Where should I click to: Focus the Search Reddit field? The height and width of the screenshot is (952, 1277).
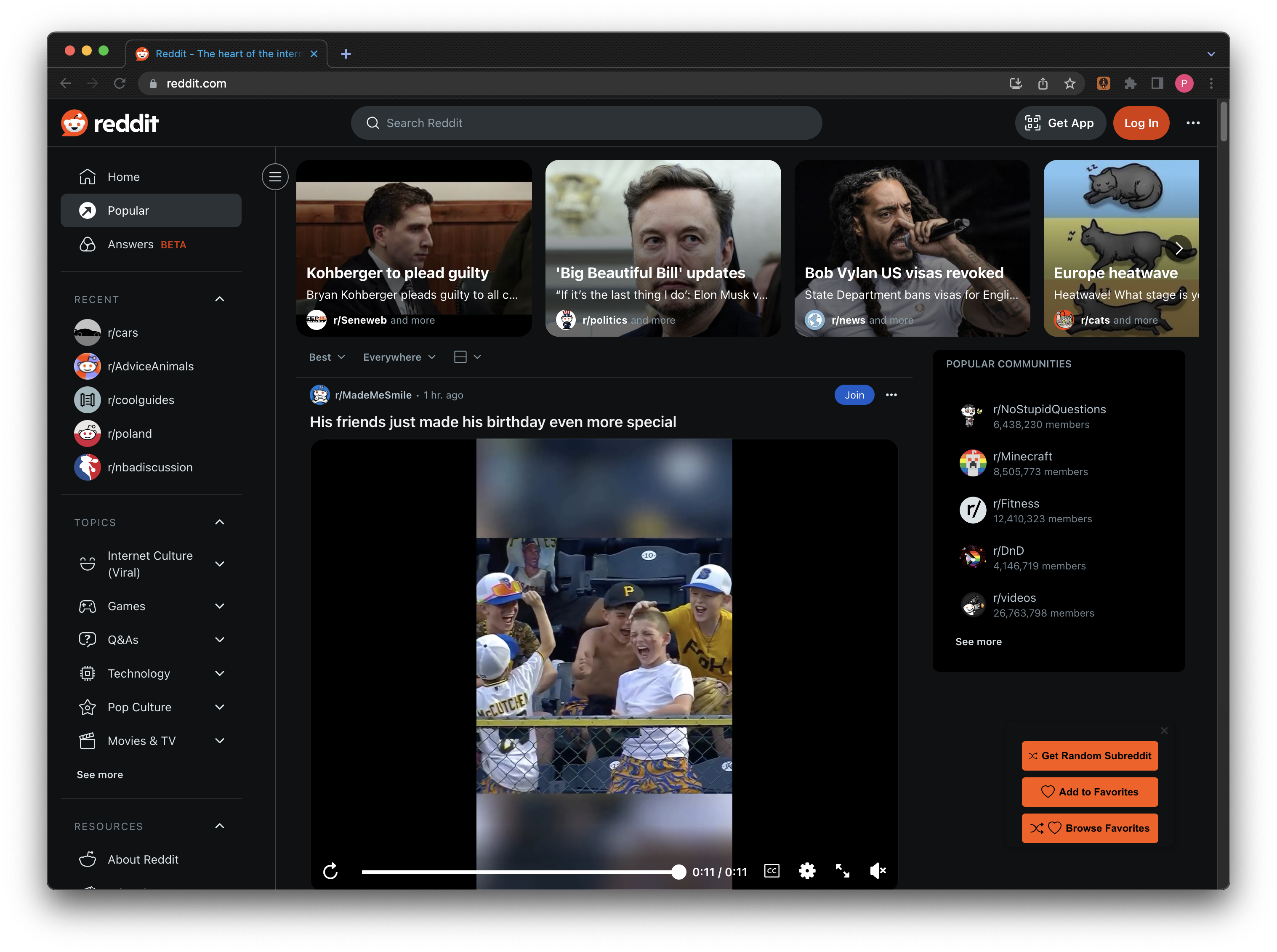point(586,123)
